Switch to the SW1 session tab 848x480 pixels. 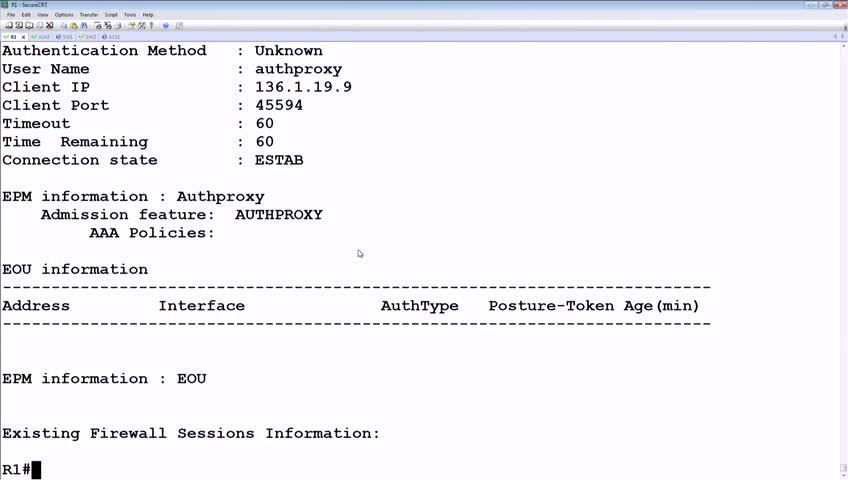pos(64,37)
